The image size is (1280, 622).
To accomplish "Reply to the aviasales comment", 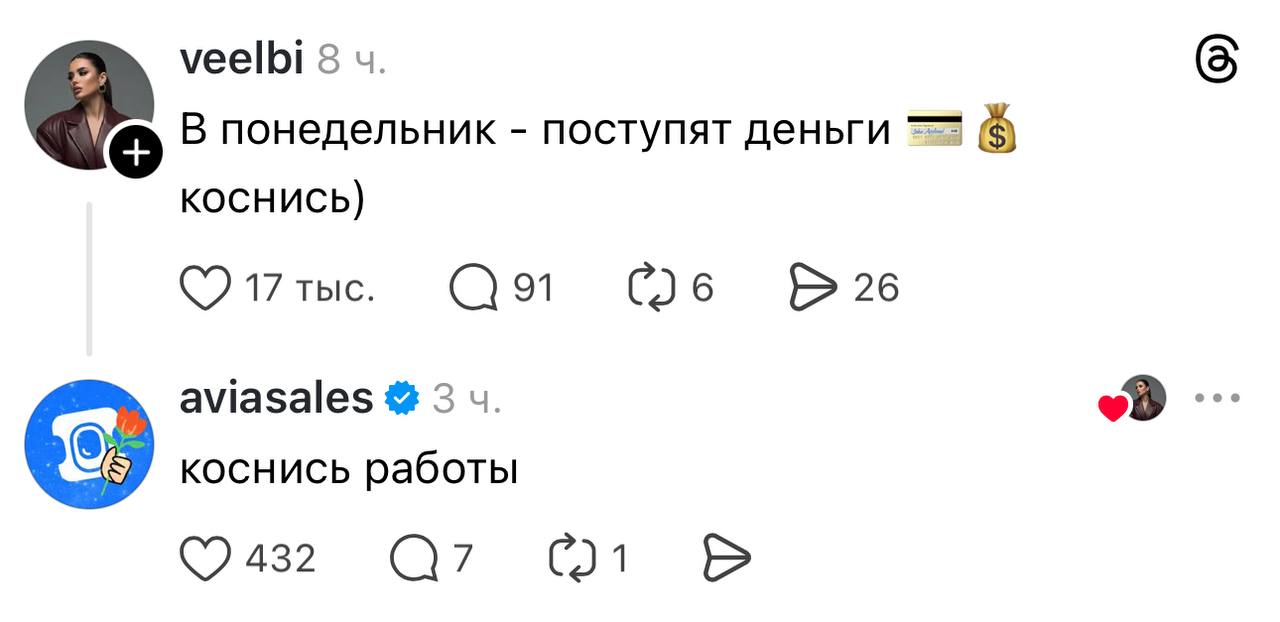I will coord(412,558).
